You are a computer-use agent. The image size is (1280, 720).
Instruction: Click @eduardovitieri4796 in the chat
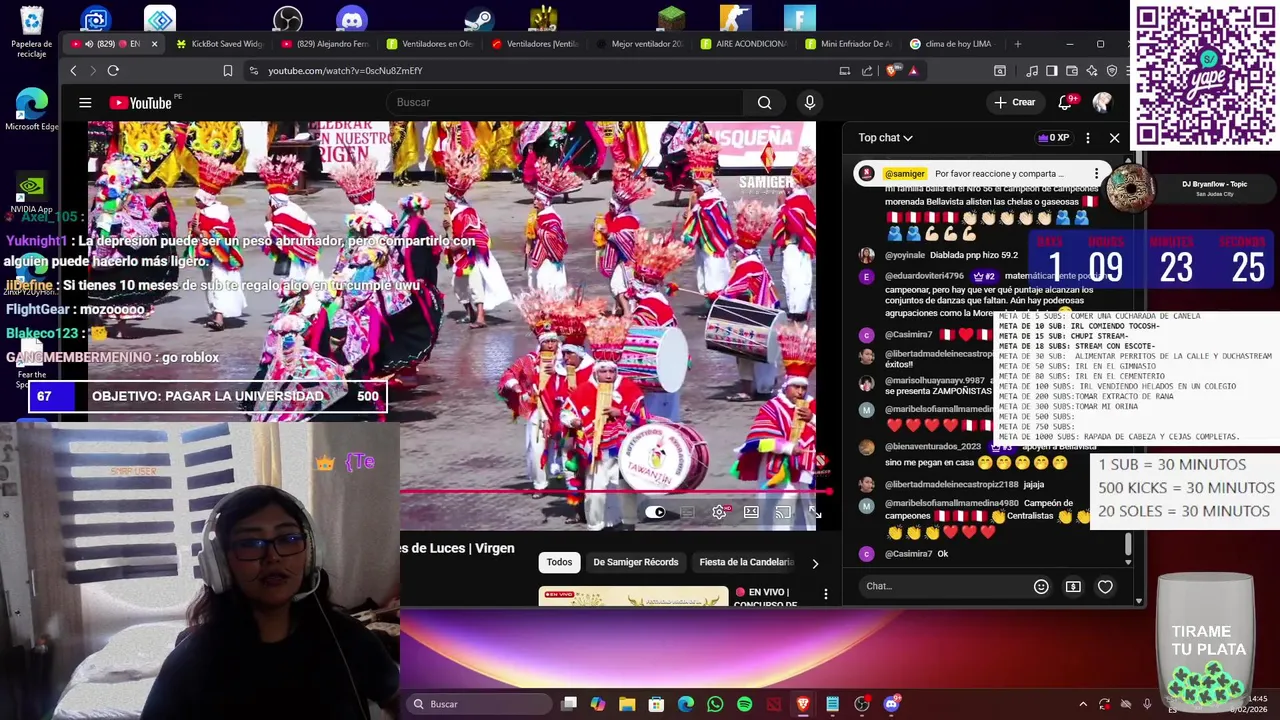[925, 276]
